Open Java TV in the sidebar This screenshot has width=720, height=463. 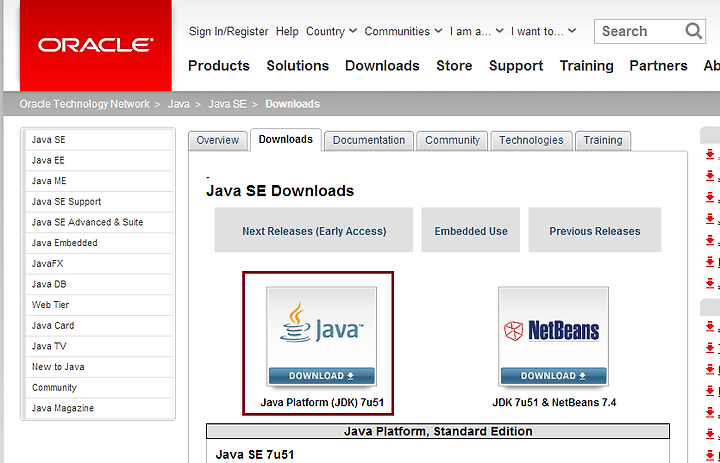click(98, 346)
